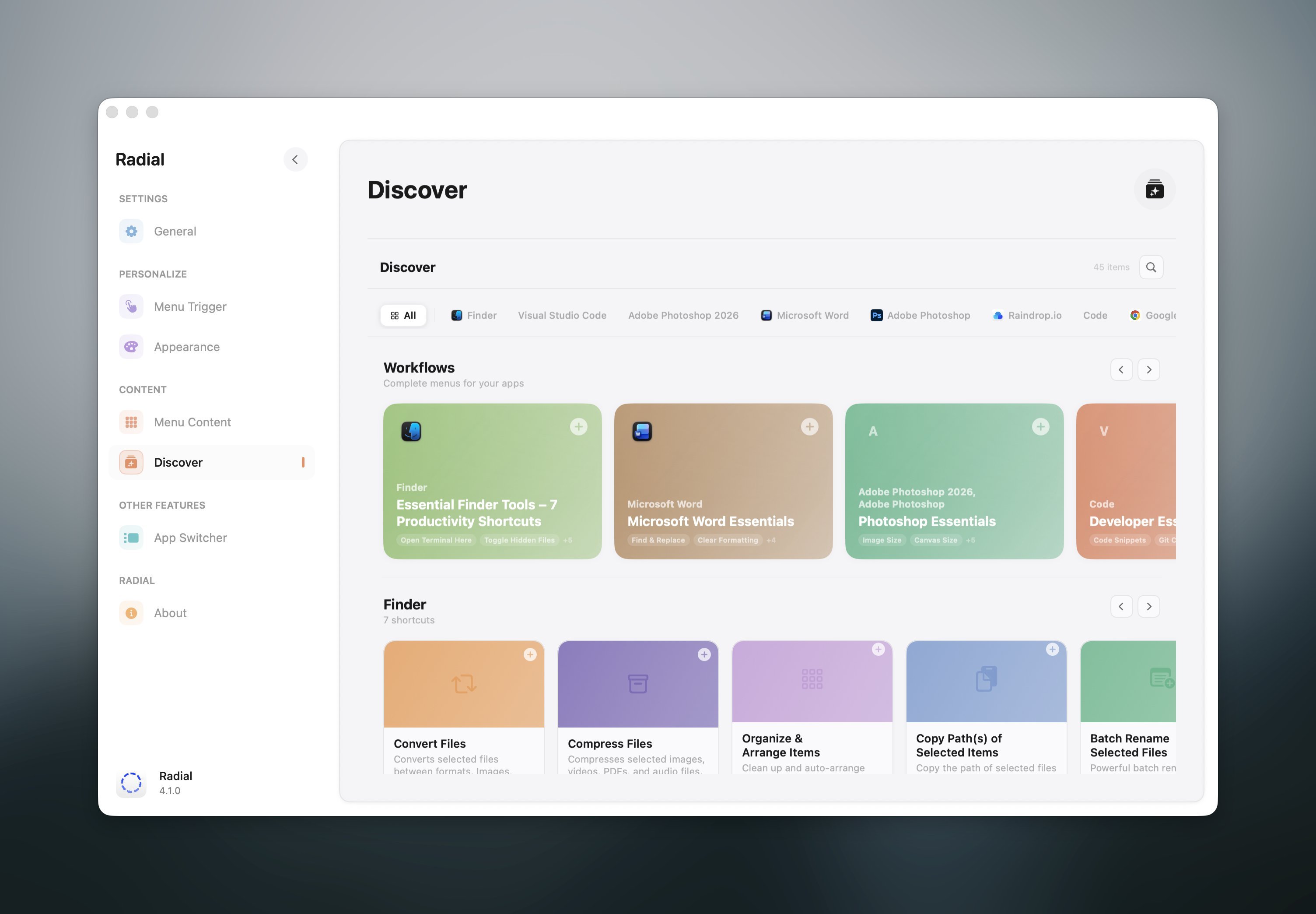Filter by Visual Studio Code

(x=562, y=315)
